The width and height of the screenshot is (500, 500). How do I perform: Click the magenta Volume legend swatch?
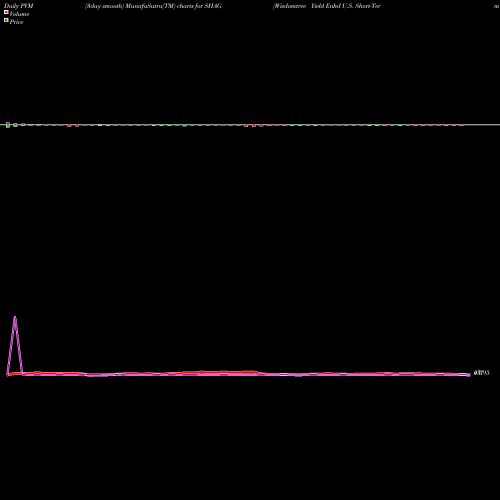click(x=6, y=12)
